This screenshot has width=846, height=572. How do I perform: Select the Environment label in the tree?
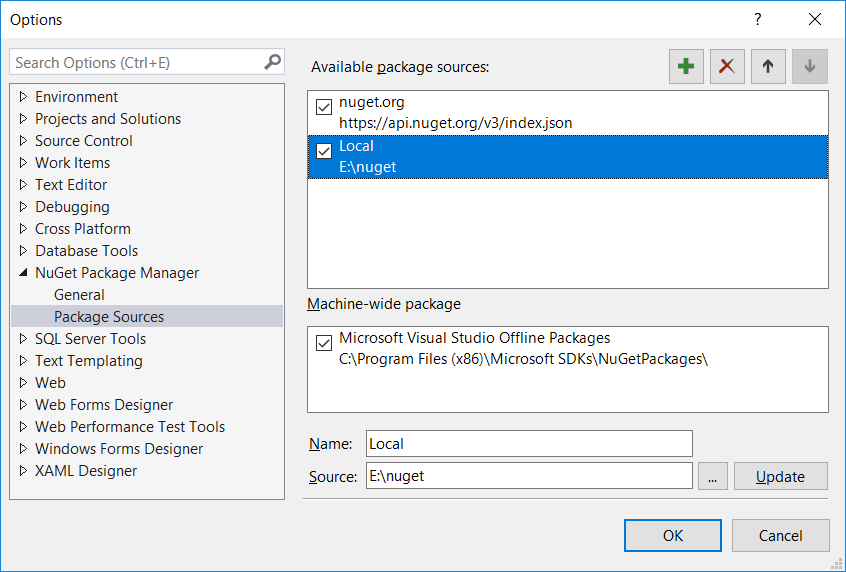tap(77, 97)
